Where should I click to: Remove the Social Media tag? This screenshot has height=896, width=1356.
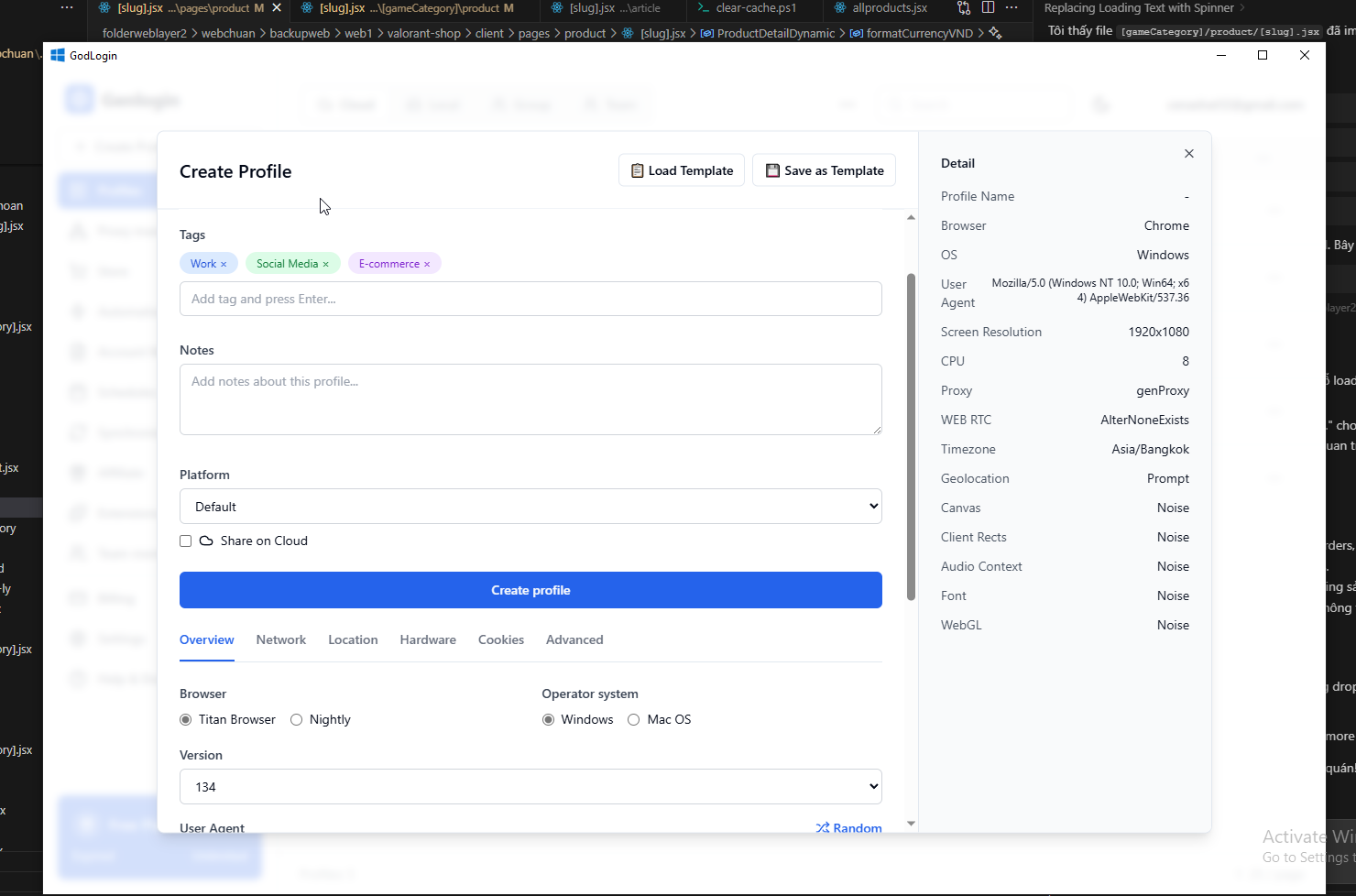[x=325, y=264]
